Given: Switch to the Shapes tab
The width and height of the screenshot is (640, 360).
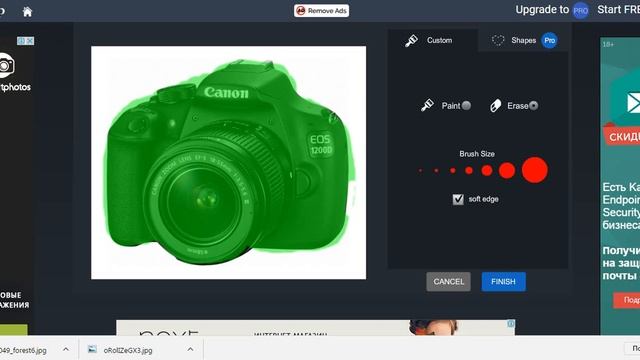Looking at the screenshot, I should pyautogui.click(x=523, y=40).
